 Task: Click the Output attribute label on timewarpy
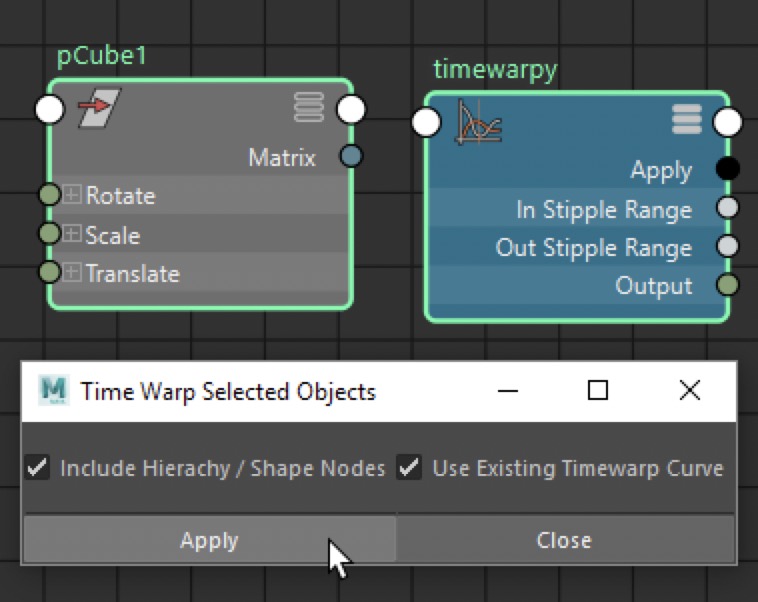pos(654,286)
